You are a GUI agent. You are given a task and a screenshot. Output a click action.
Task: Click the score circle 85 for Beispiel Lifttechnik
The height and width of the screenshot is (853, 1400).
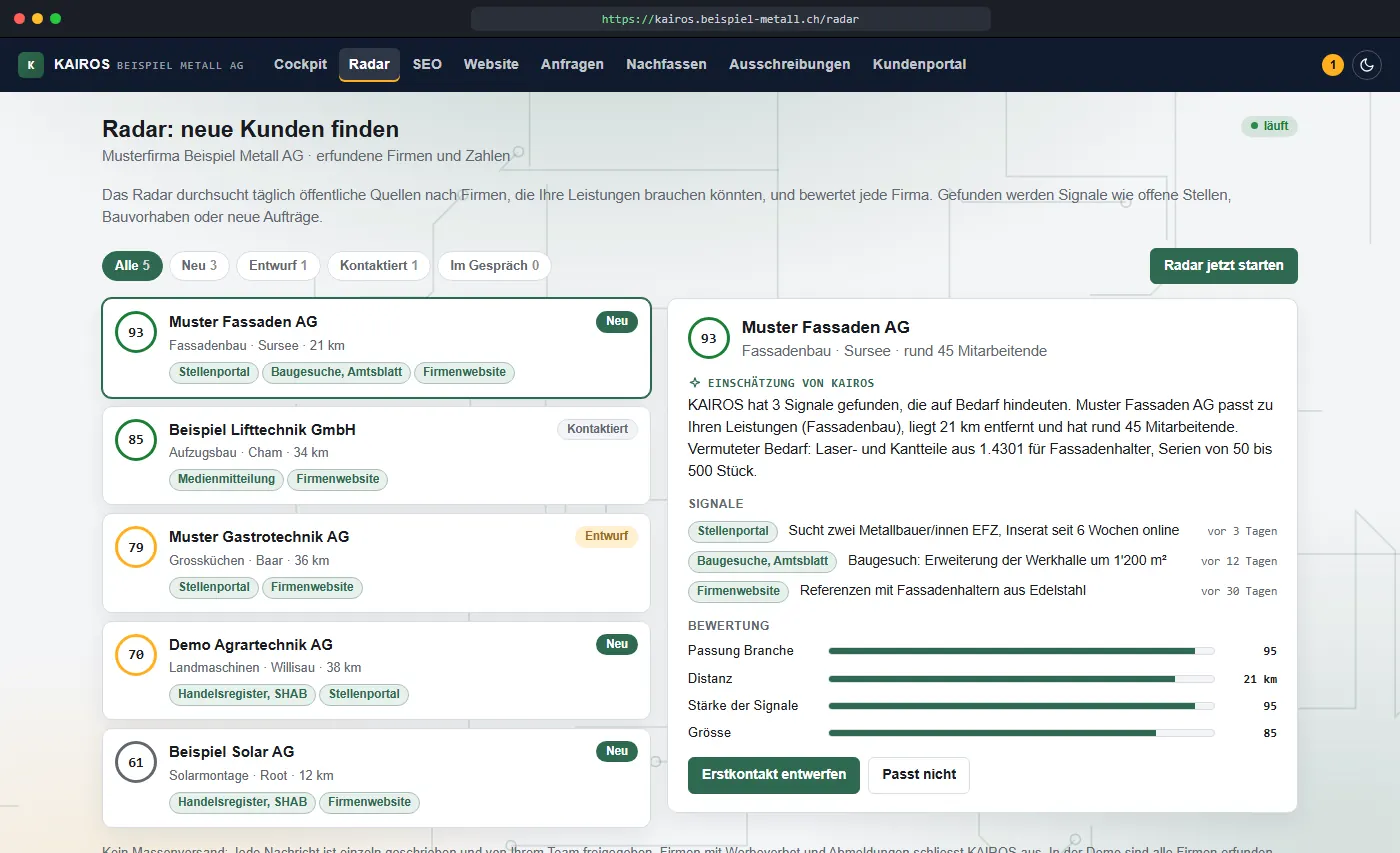point(136,440)
